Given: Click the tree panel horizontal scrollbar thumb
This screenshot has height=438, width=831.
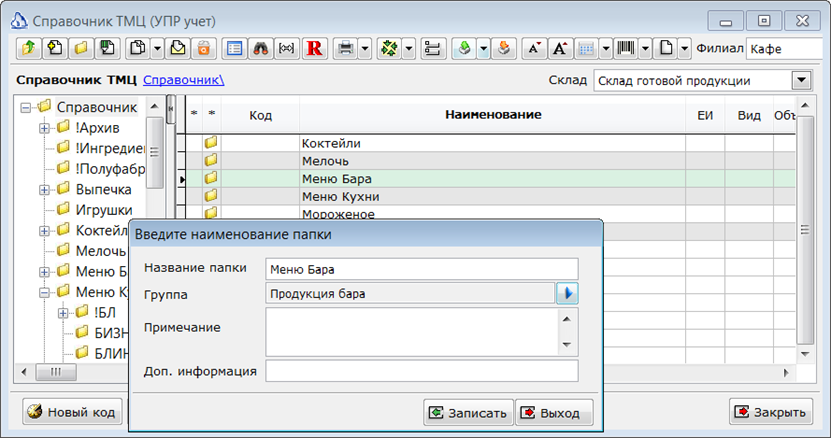Looking at the screenshot, I should [x=56, y=372].
